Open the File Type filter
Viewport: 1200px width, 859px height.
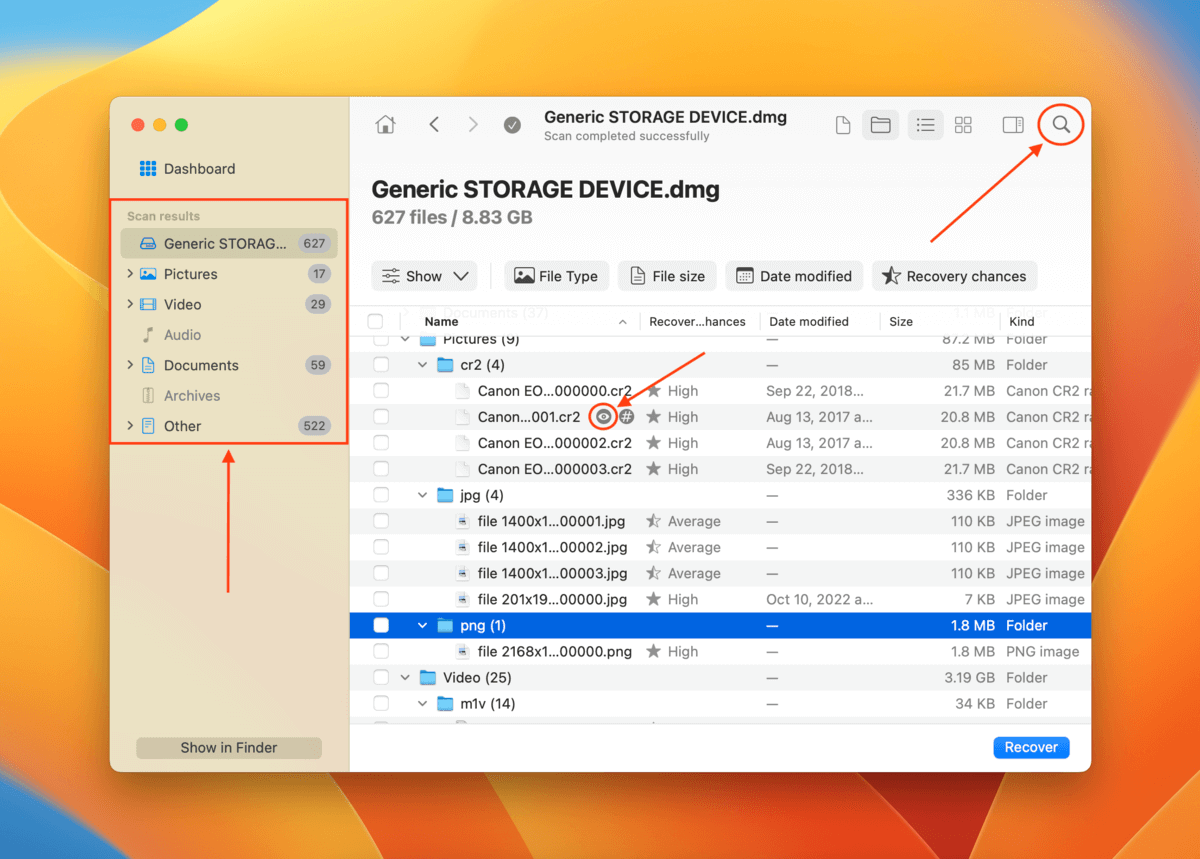click(x=556, y=276)
